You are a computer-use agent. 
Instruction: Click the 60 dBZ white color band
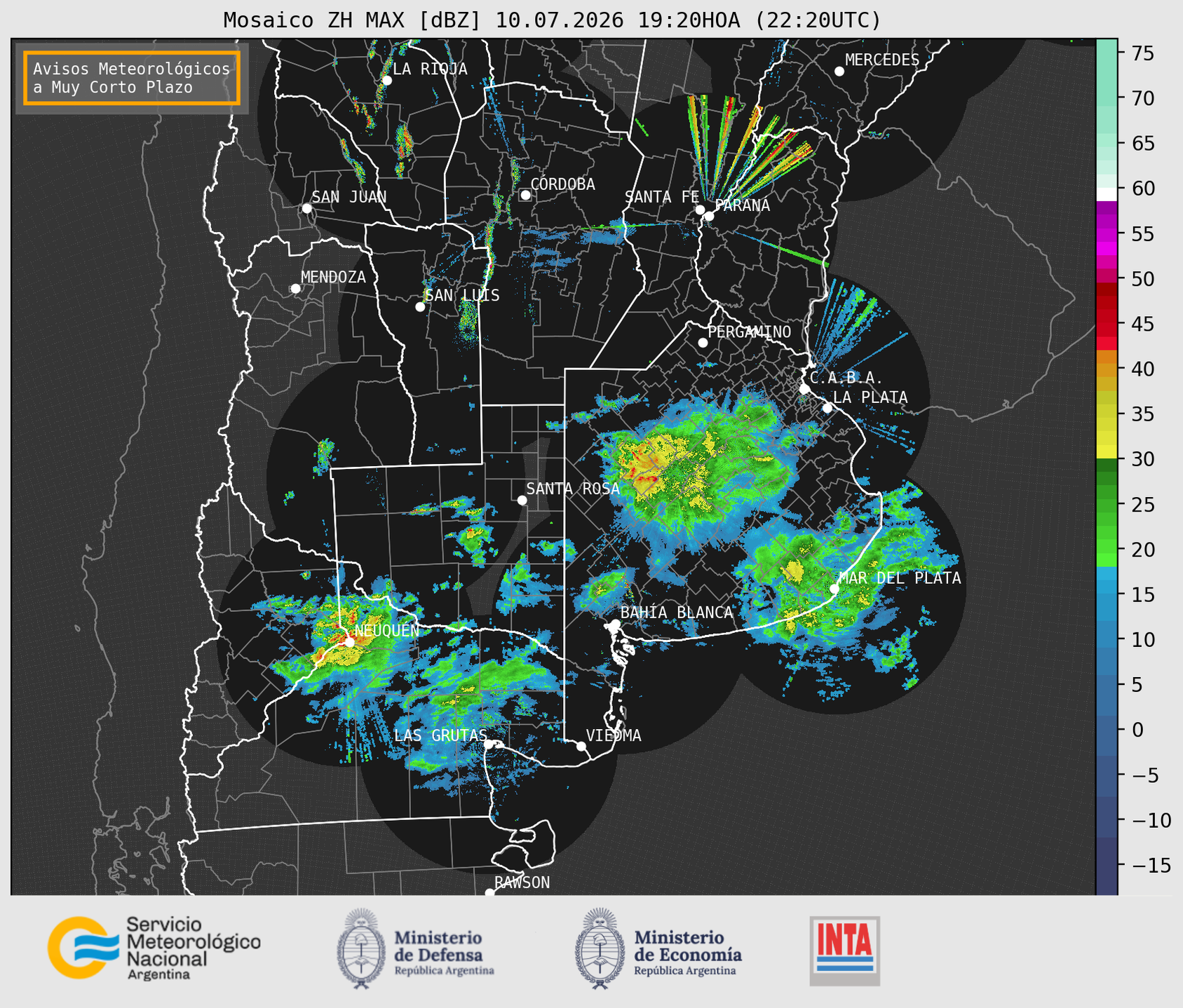point(1107,194)
